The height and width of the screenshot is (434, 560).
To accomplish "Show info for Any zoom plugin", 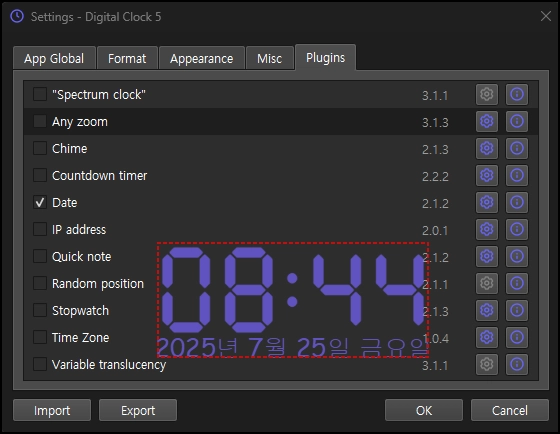I will [x=517, y=121].
